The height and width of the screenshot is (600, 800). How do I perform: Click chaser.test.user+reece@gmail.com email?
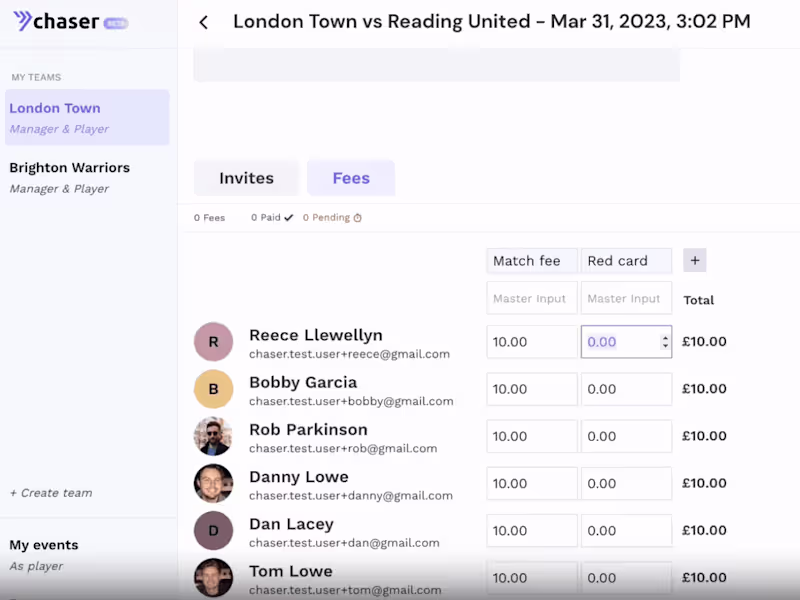[349, 354]
